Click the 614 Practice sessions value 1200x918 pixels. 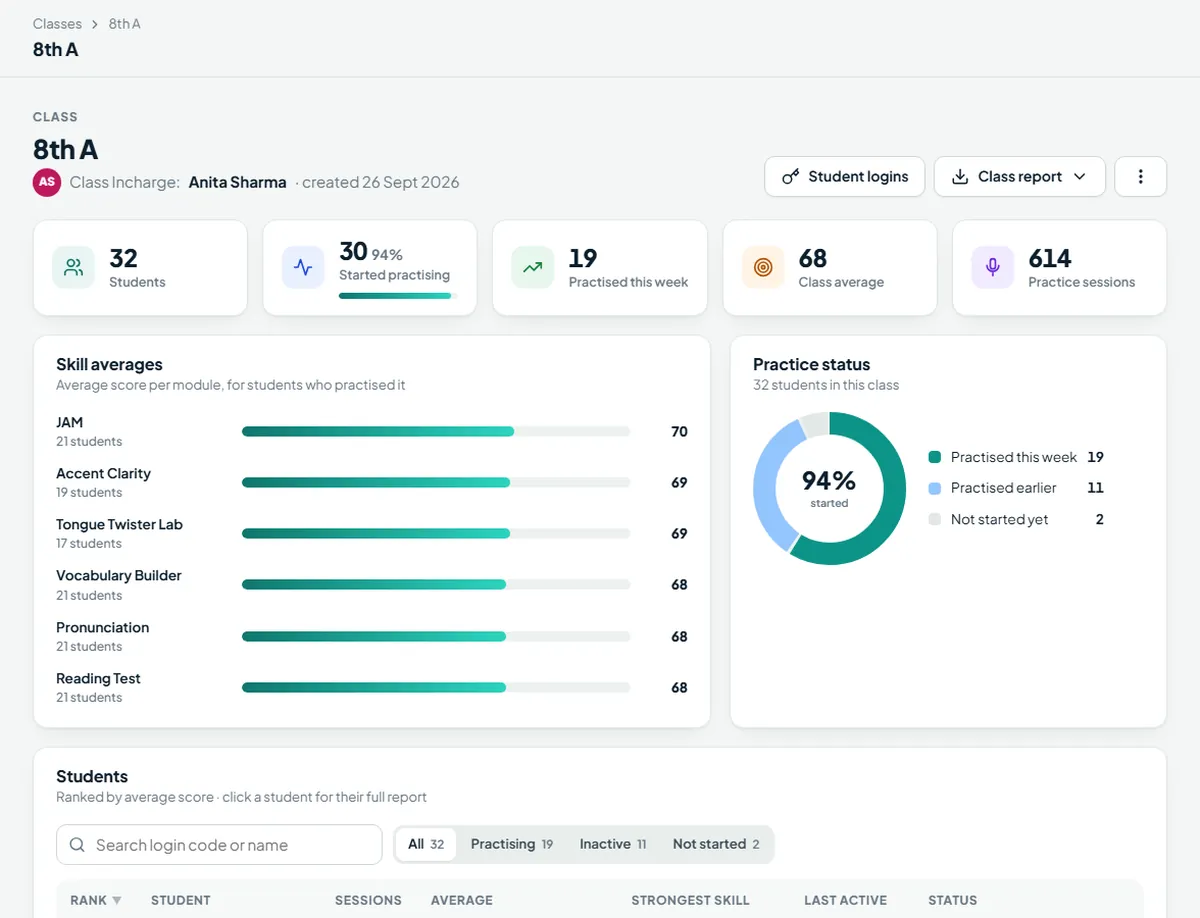pyautogui.click(x=1050, y=259)
